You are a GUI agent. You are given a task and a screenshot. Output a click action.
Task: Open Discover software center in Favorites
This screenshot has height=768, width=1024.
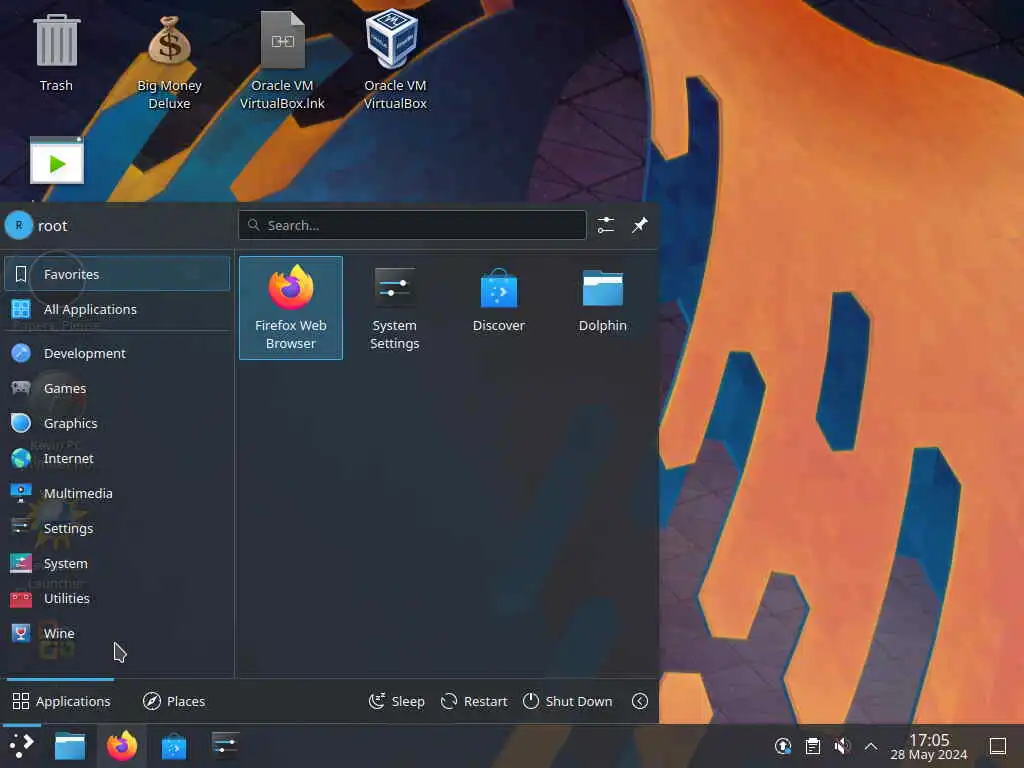[498, 308]
